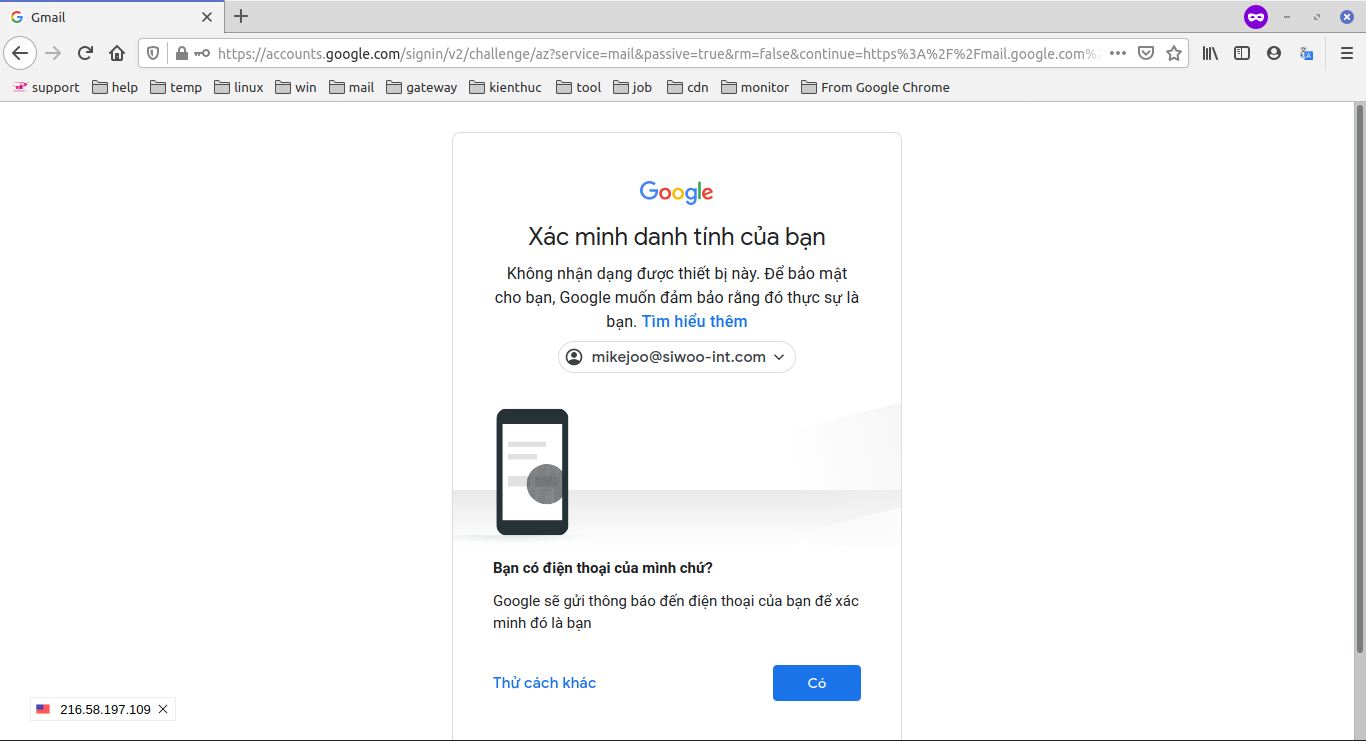The height and width of the screenshot is (741, 1366).
Task: Click the 216.58.197.109 IP address text
Action: coord(105,709)
